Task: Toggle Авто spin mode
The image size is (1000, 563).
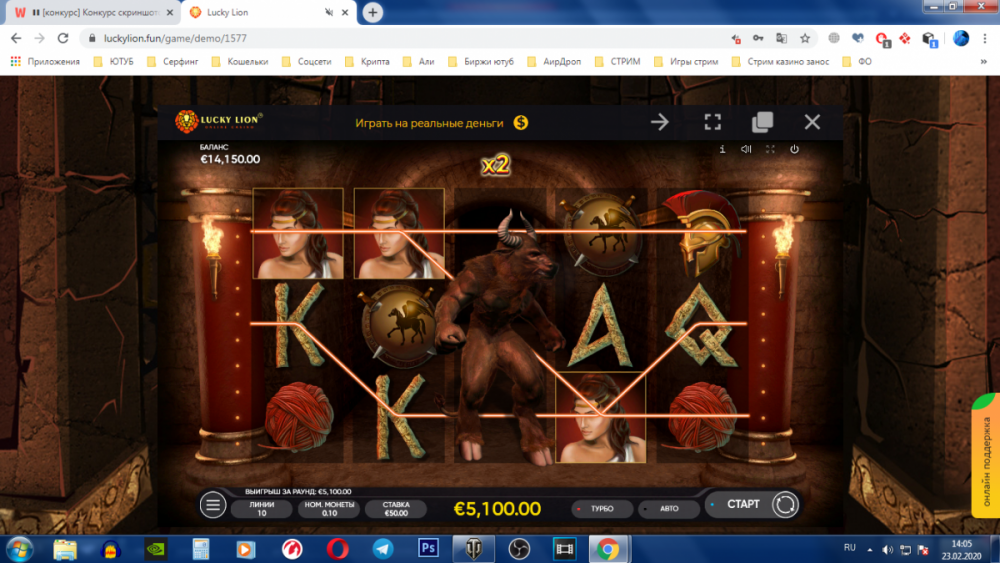Action: click(x=667, y=508)
